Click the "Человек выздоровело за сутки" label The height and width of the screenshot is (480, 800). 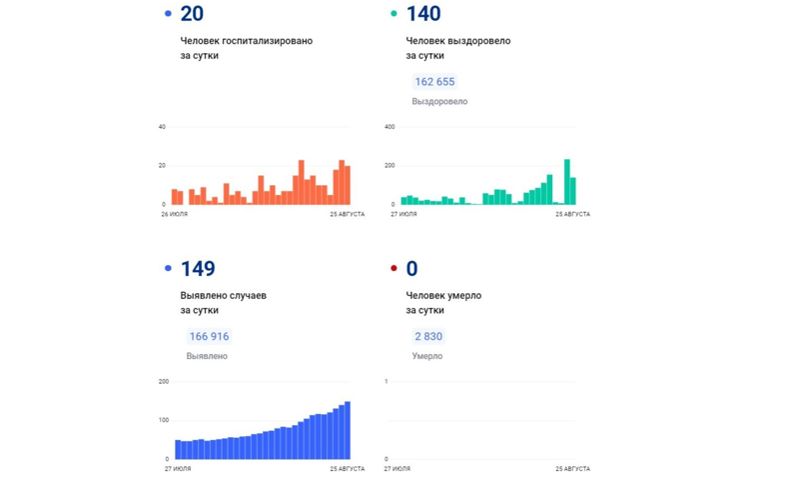(458, 48)
